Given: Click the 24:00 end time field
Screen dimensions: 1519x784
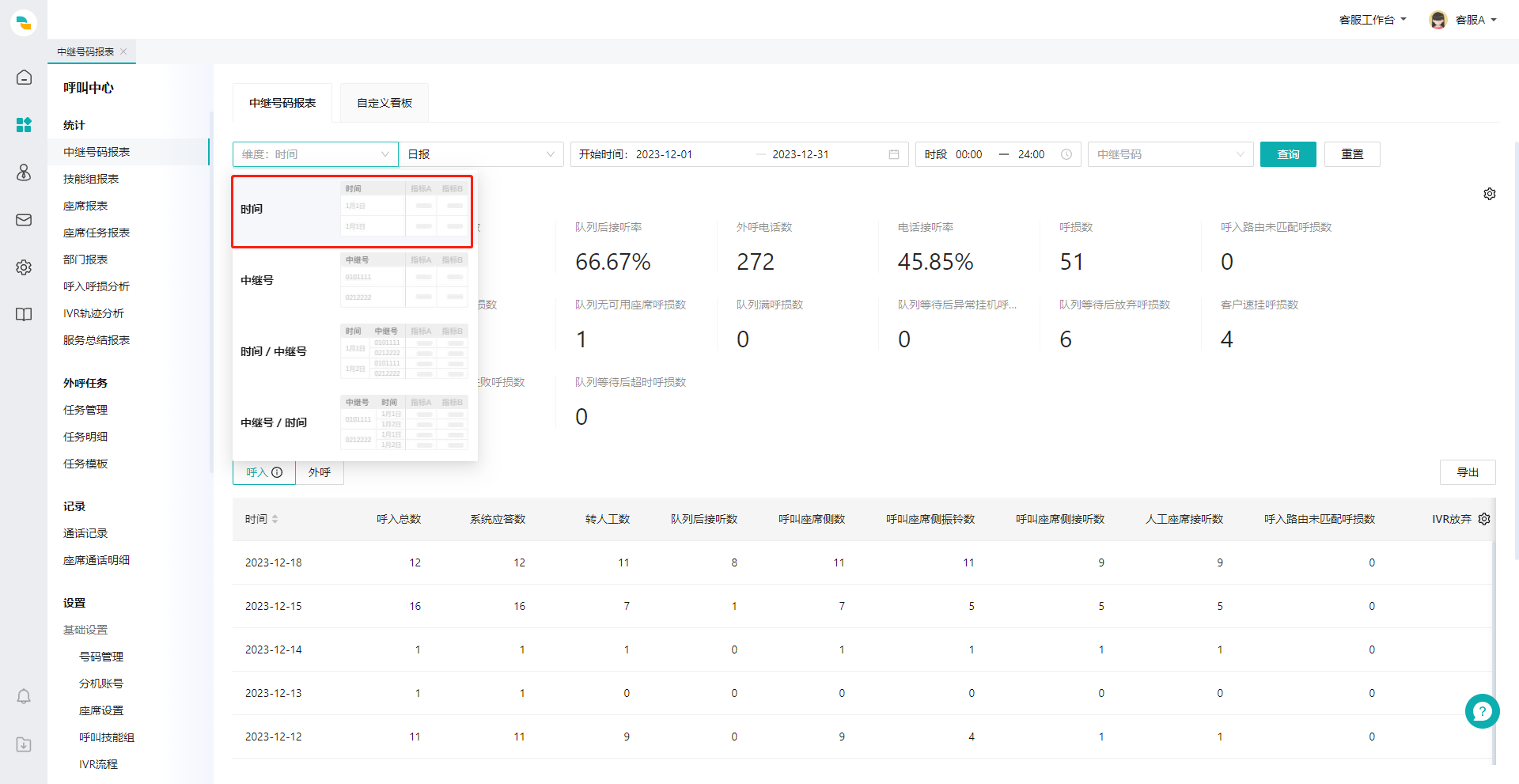Looking at the screenshot, I should [1031, 154].
